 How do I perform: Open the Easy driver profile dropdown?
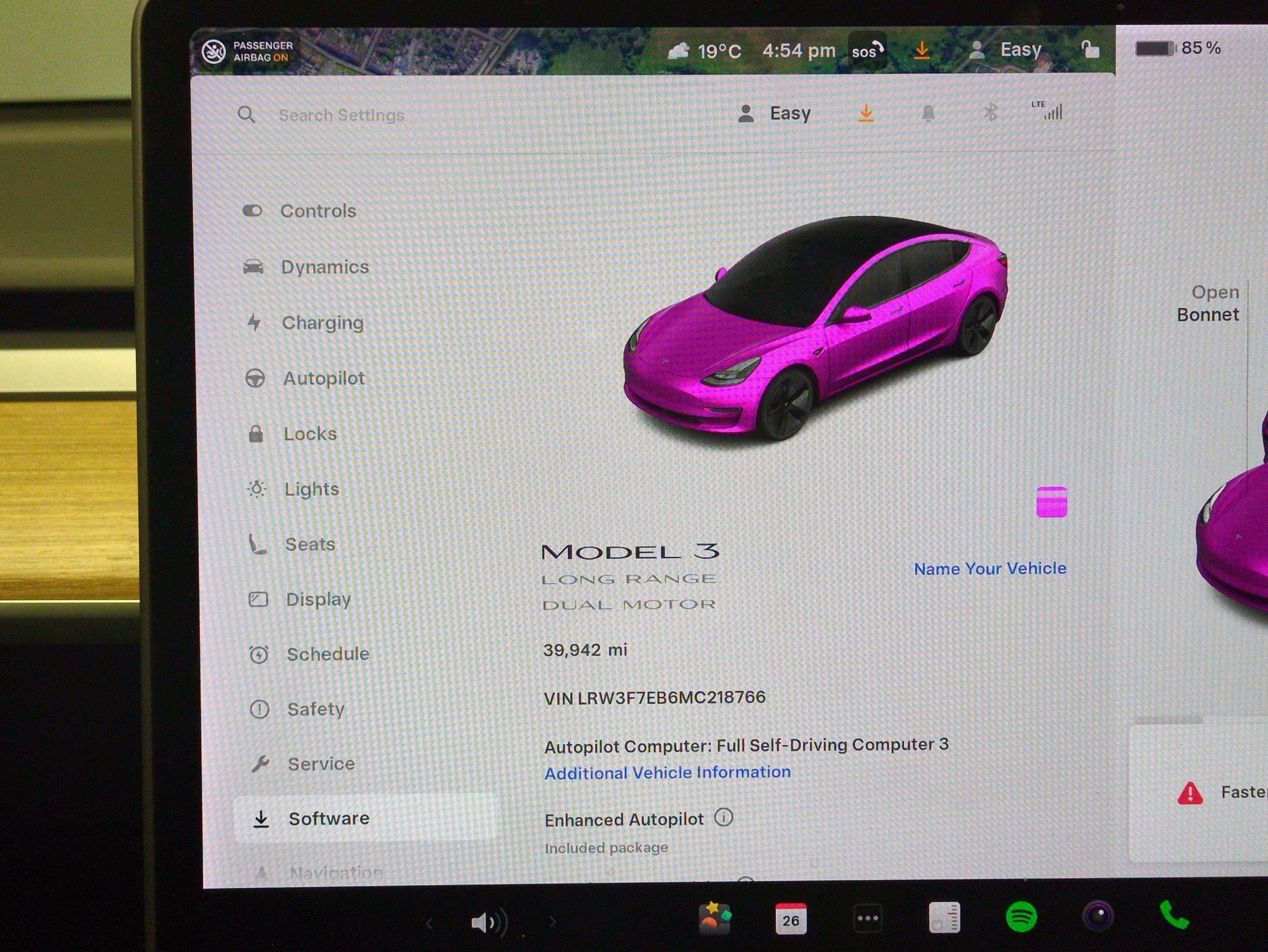[x=775, y=113]
